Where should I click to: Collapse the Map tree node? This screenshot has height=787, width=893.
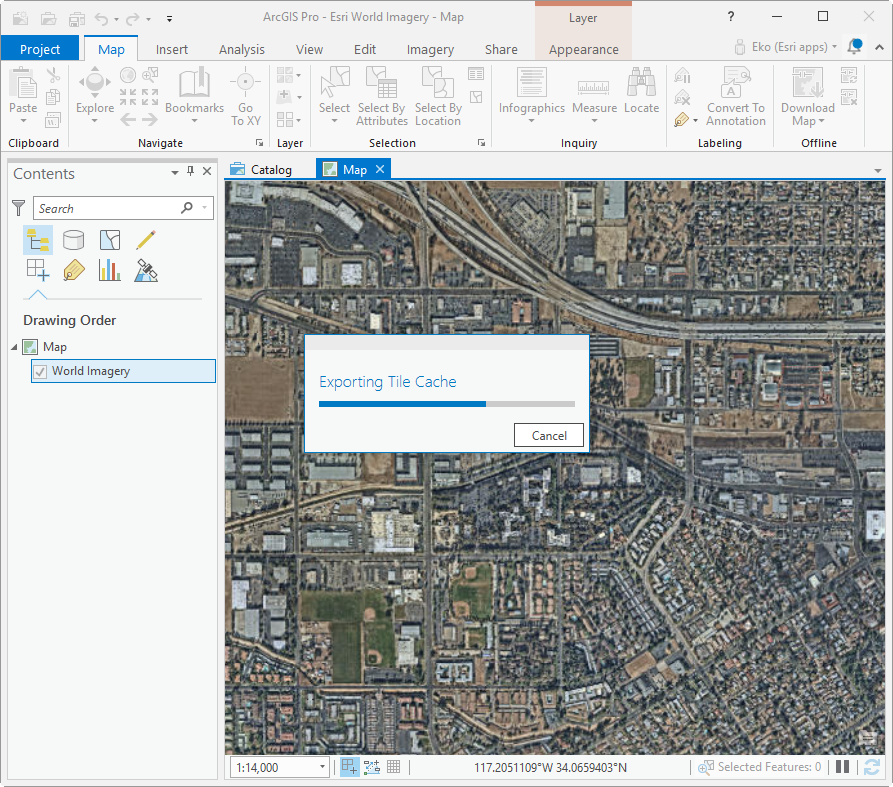(14, 347)
